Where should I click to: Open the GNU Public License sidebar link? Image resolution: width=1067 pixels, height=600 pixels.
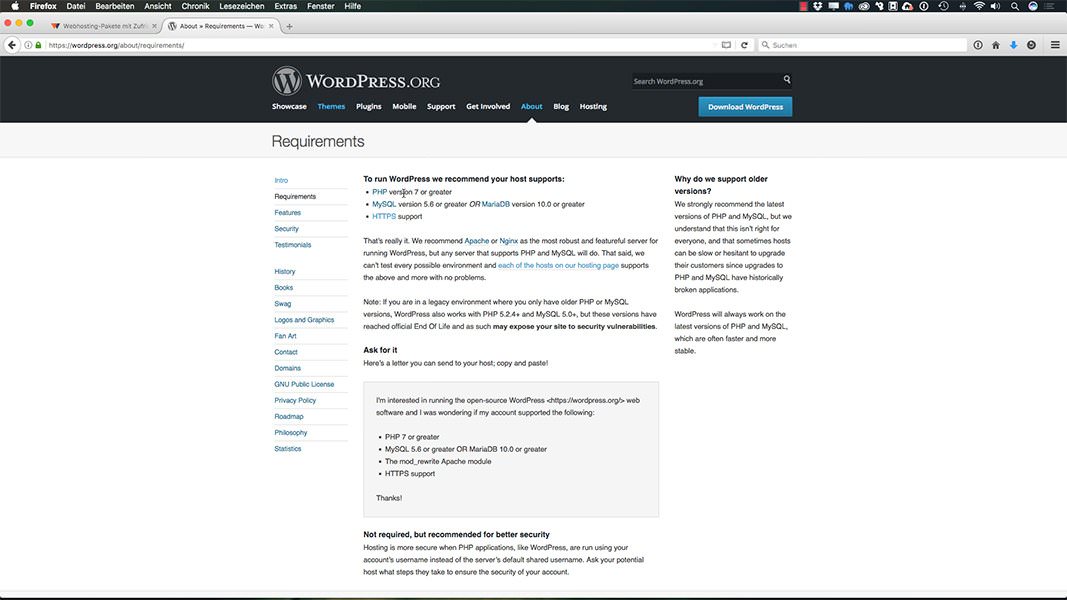click(x=304, y=384)
